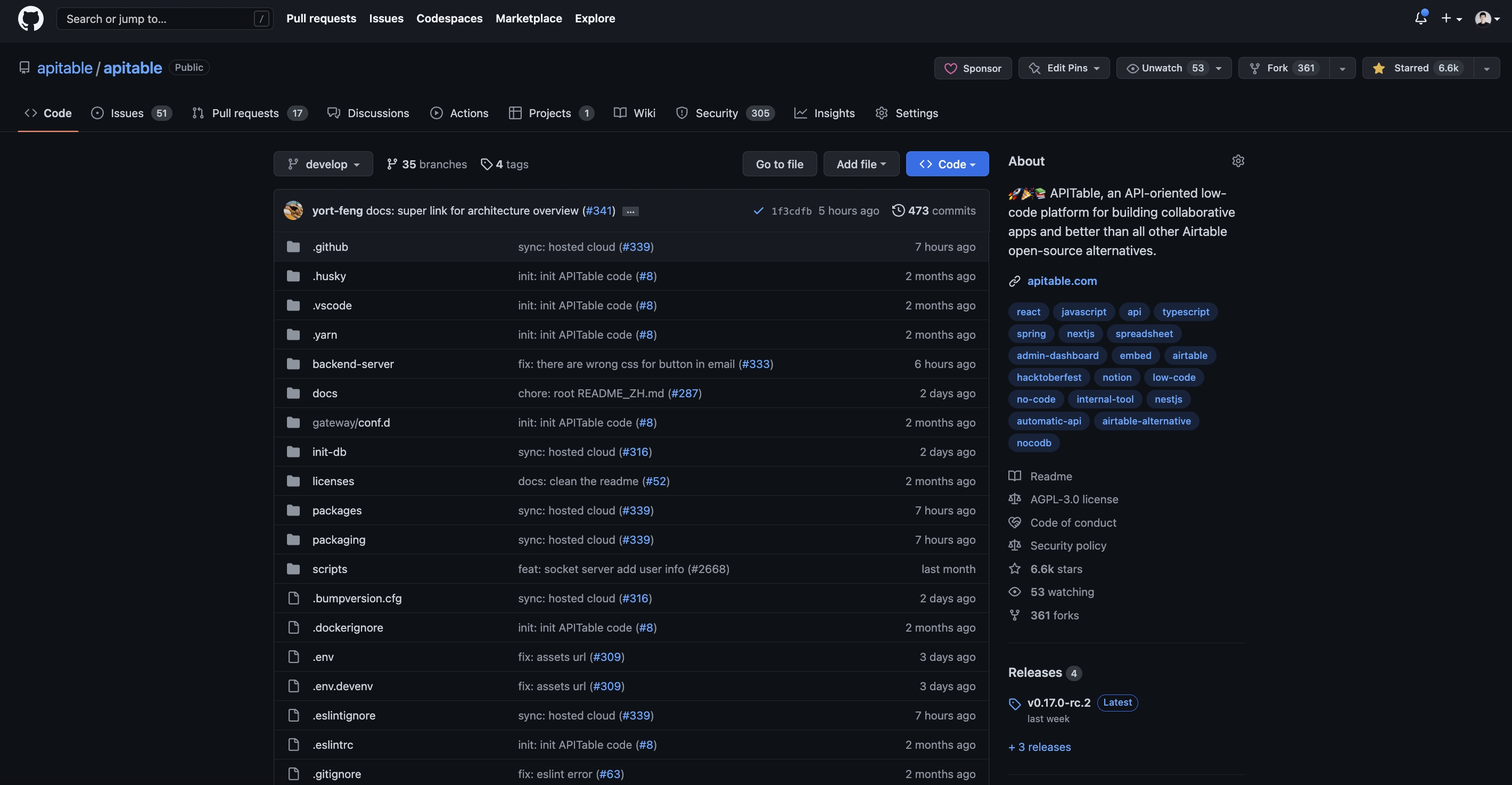Open the user avatar menu
The image size is (1512, 785).
1487,18
